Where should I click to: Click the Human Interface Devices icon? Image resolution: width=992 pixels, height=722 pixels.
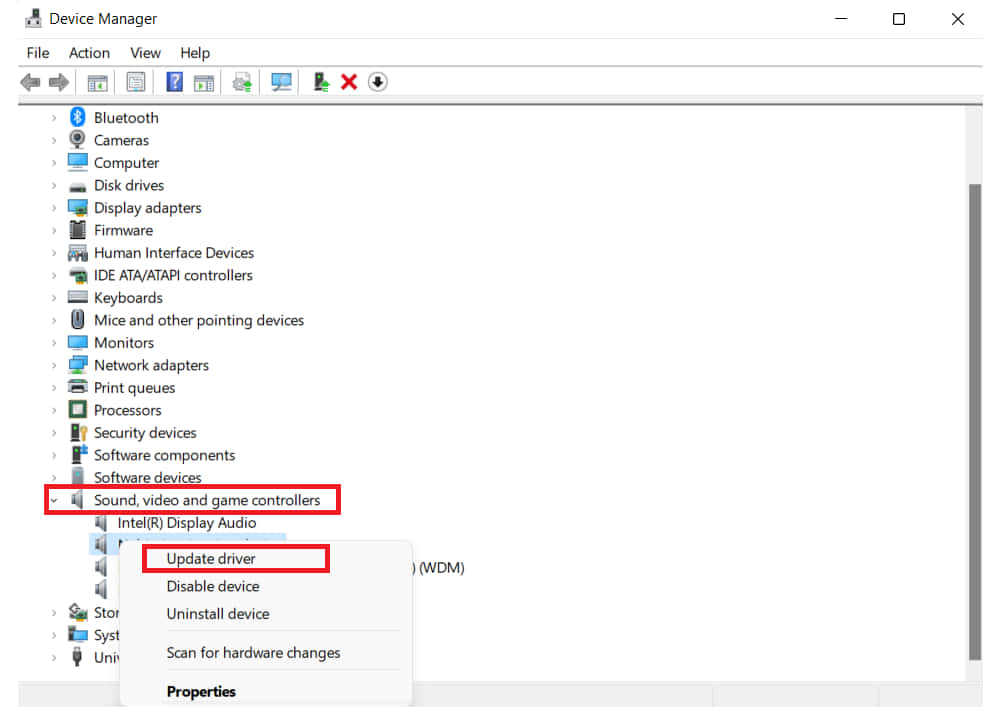(x=77, y=253)
